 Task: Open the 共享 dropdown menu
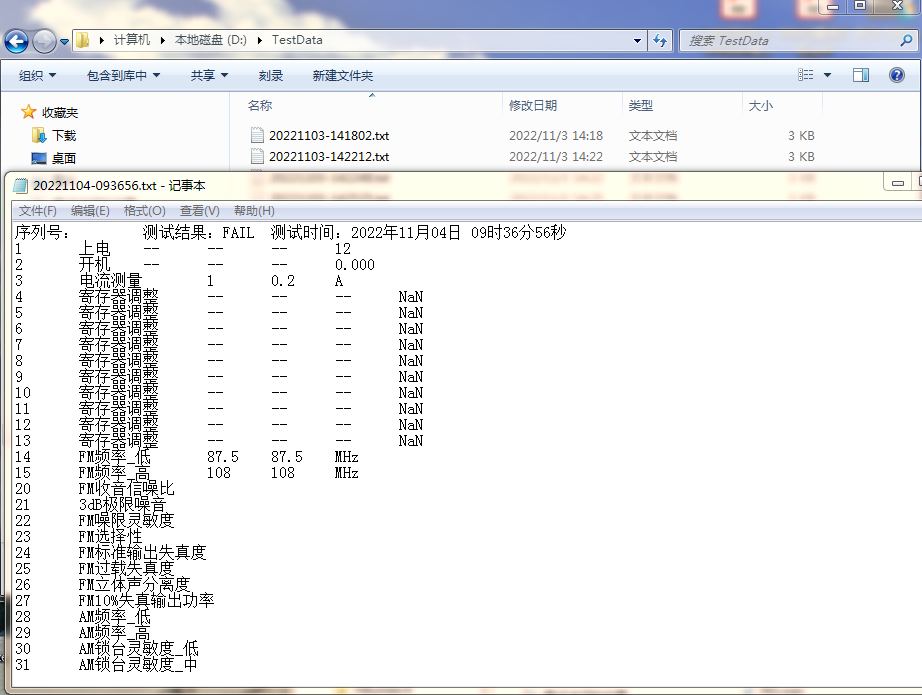[209, 75]
